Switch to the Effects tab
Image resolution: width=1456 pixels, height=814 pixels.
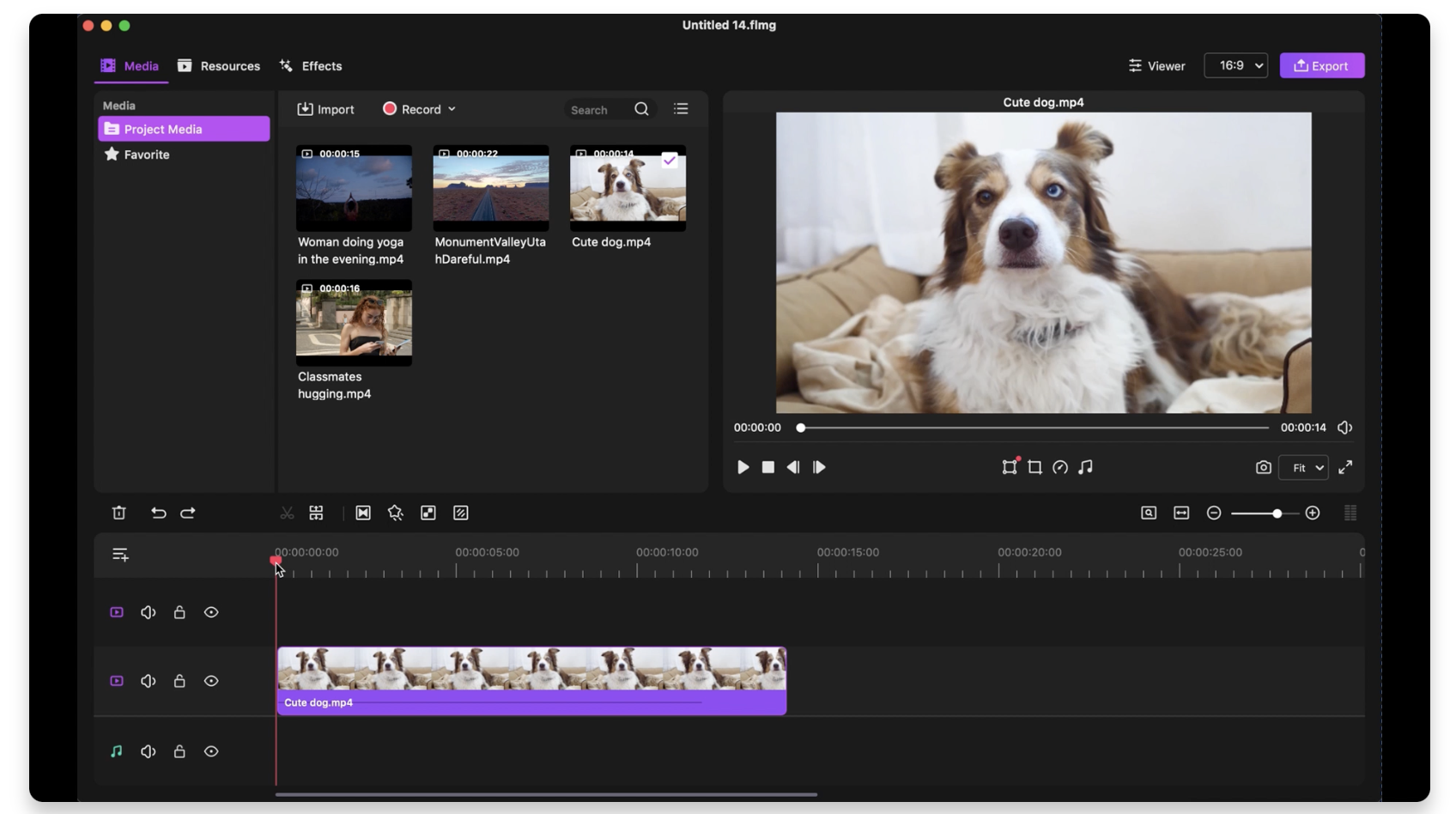click(311, 66)
